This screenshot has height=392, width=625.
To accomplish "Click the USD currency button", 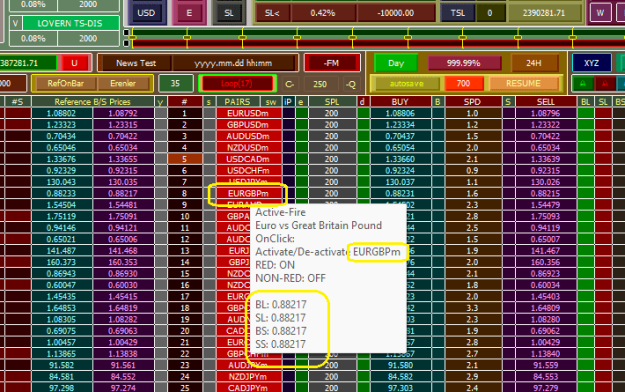I will [x=146, y=13].
